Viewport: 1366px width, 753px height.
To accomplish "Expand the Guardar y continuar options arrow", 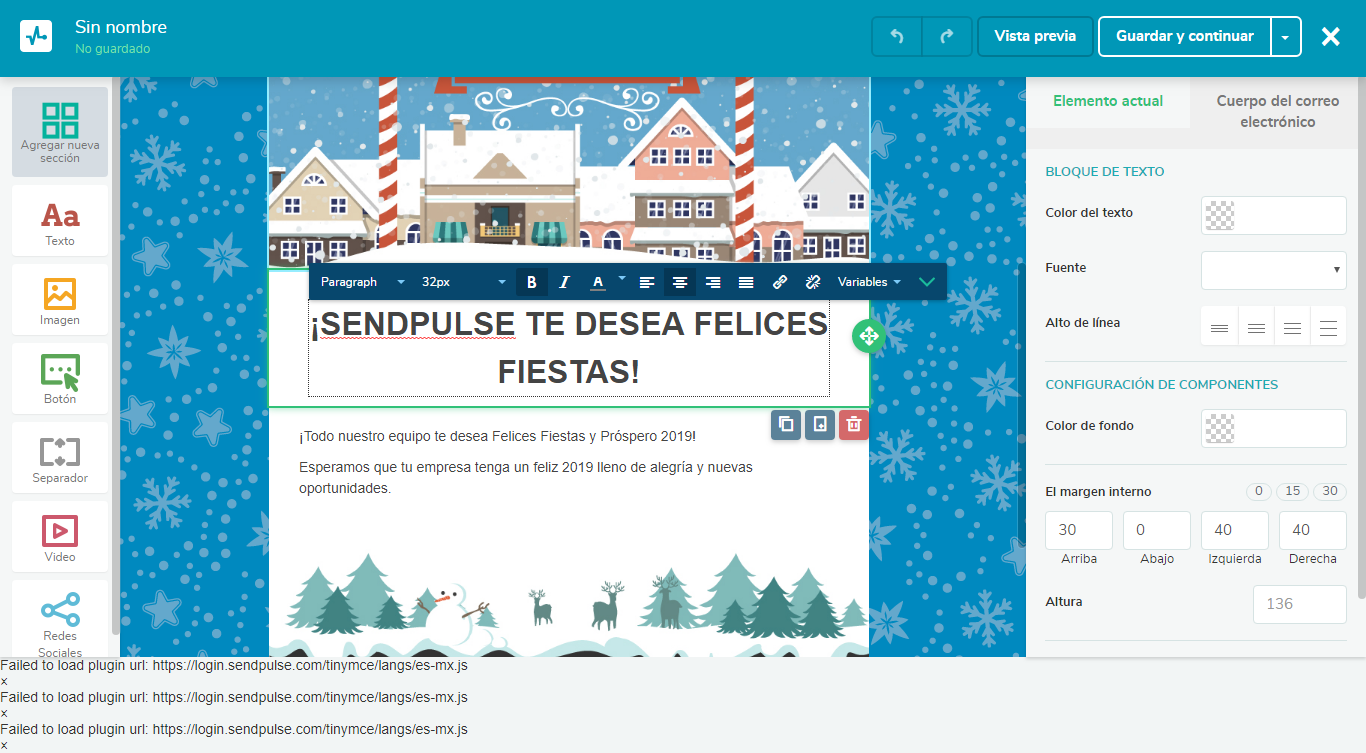I will [1286, 36].
